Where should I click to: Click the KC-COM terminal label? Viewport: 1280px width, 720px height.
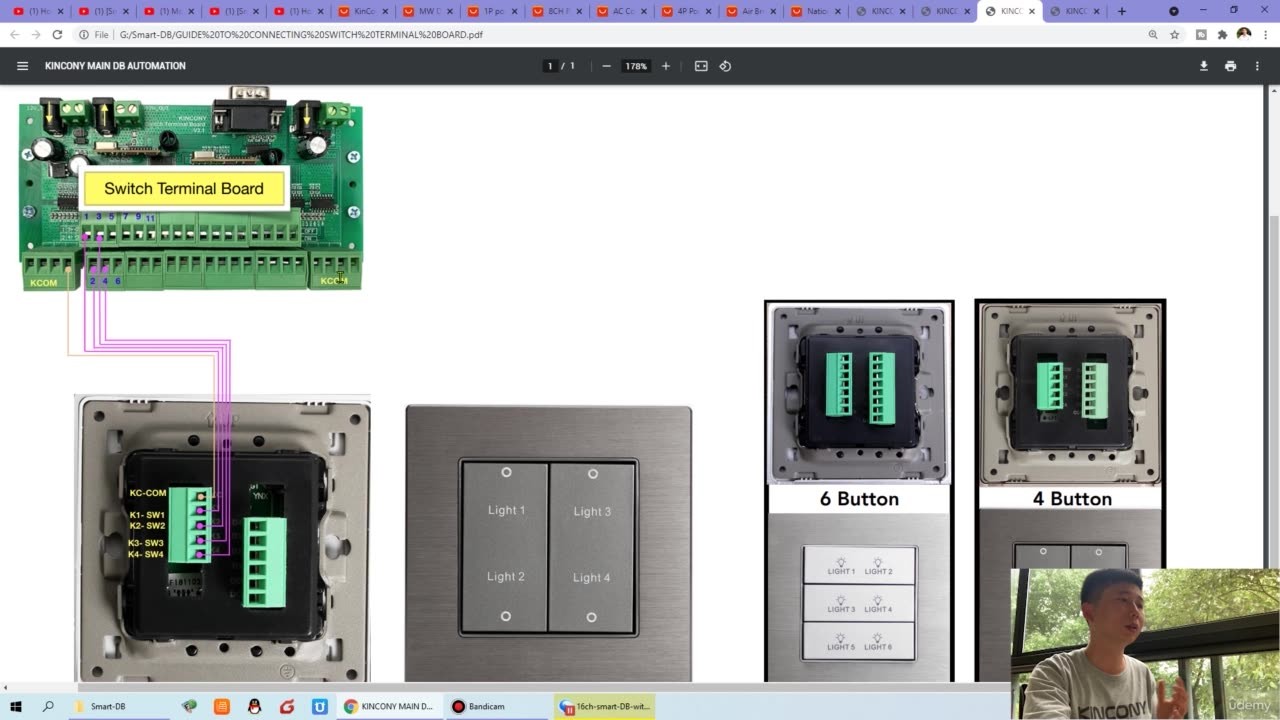point(148,493)
